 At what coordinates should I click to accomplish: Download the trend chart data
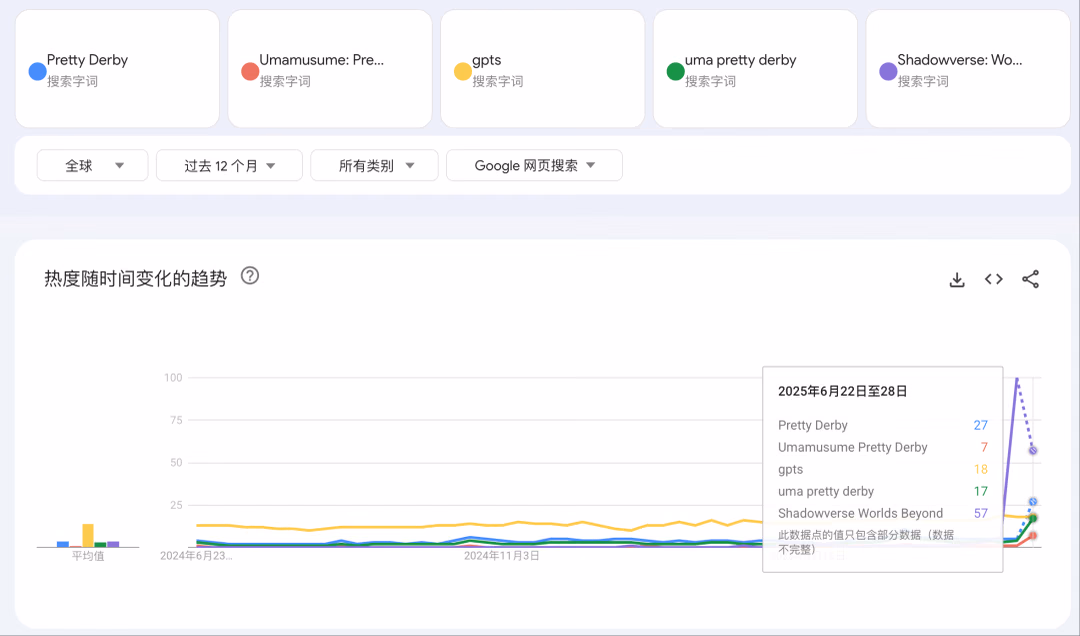[957, 280]
